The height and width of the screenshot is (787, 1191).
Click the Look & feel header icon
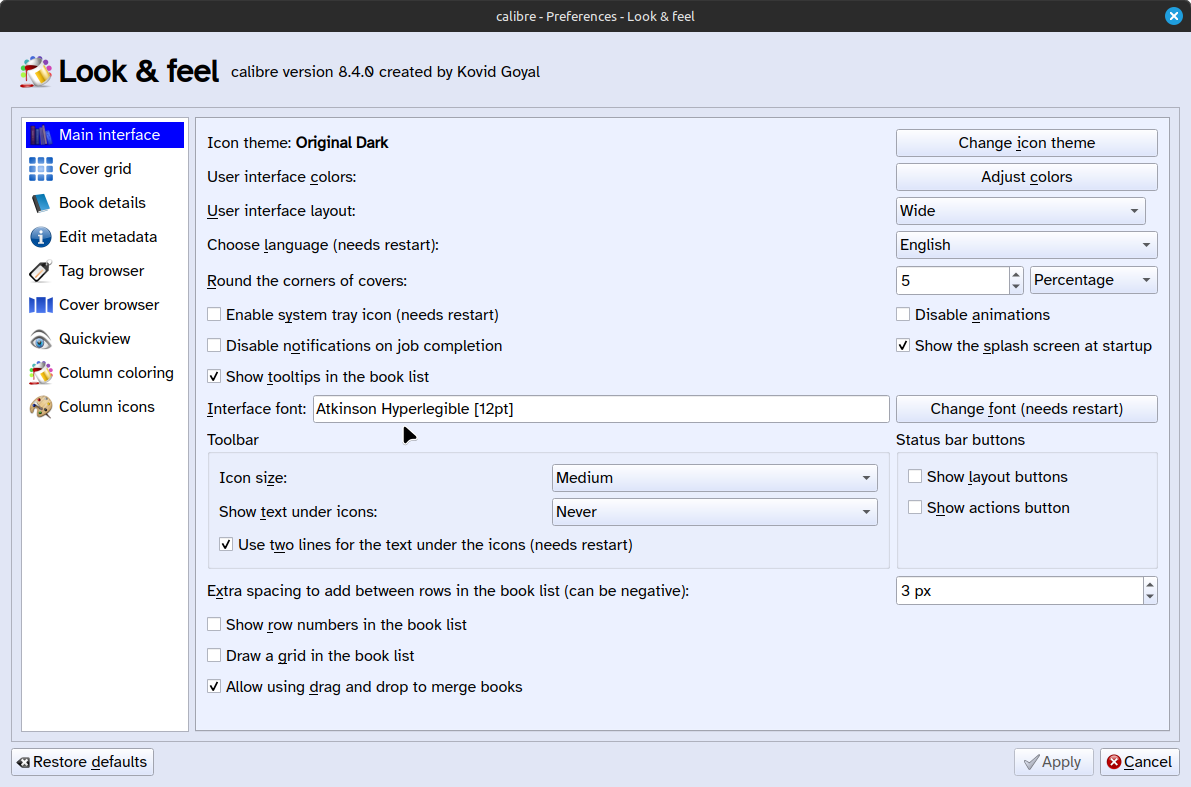click(x=36, y=72)
